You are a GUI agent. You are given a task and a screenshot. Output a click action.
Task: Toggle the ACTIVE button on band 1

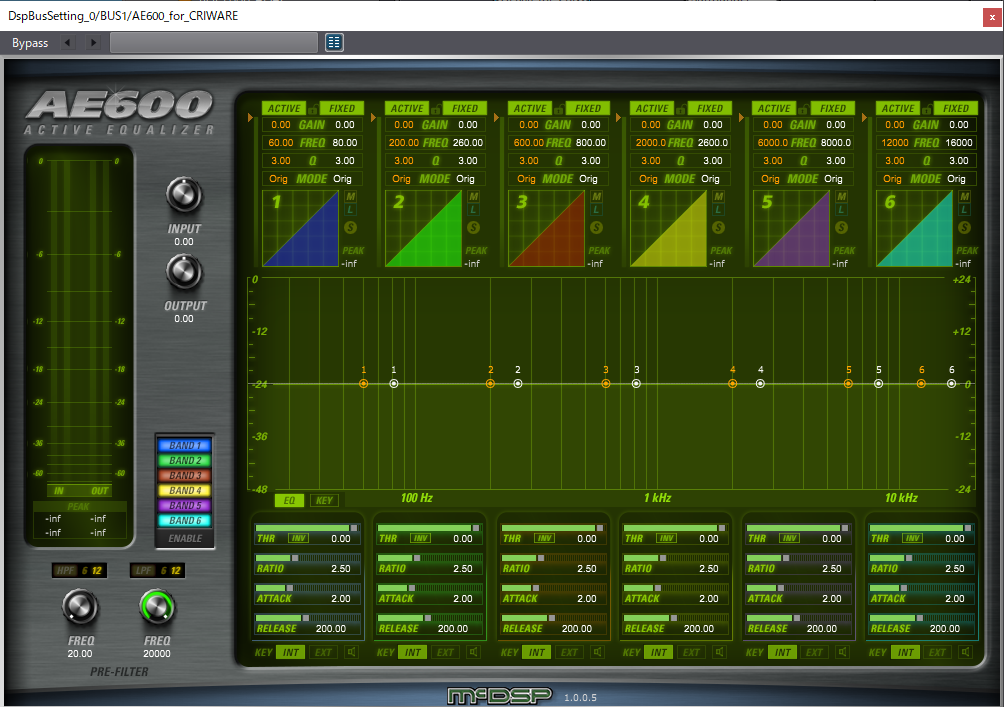tap(284, 108)
